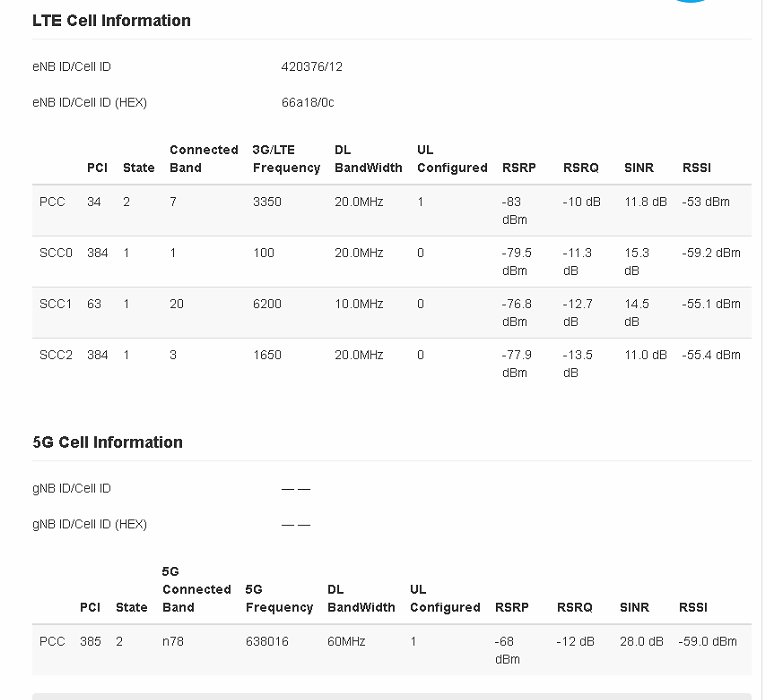Viewport: 767px width, 700px height.
Task: Click the LTE DL BandWidth column header
Action: coord(368,159)
